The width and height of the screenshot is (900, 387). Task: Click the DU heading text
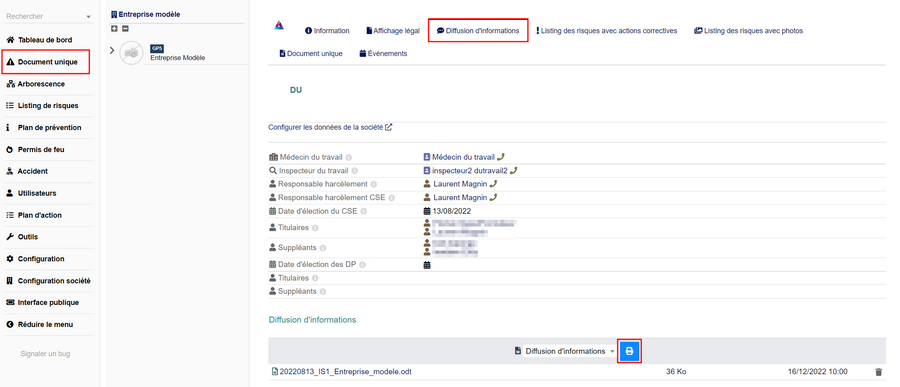coord(296,90)
